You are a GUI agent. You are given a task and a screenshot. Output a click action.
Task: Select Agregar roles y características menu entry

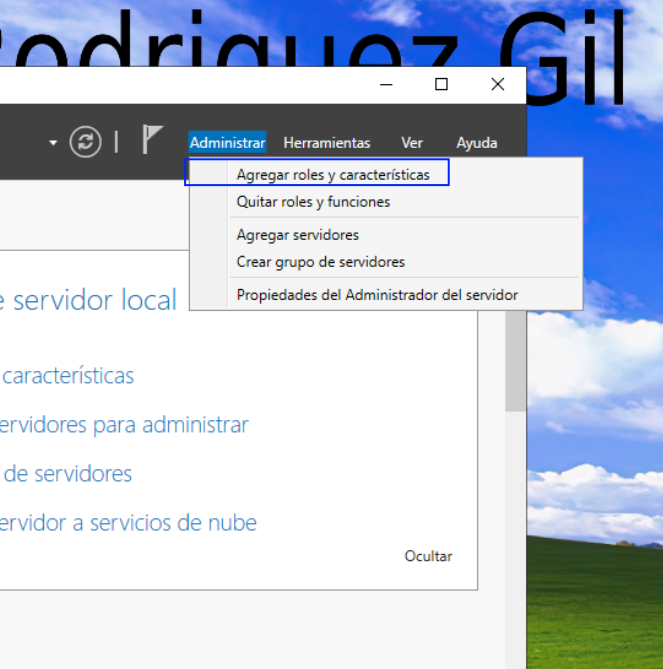coord(333,175)
